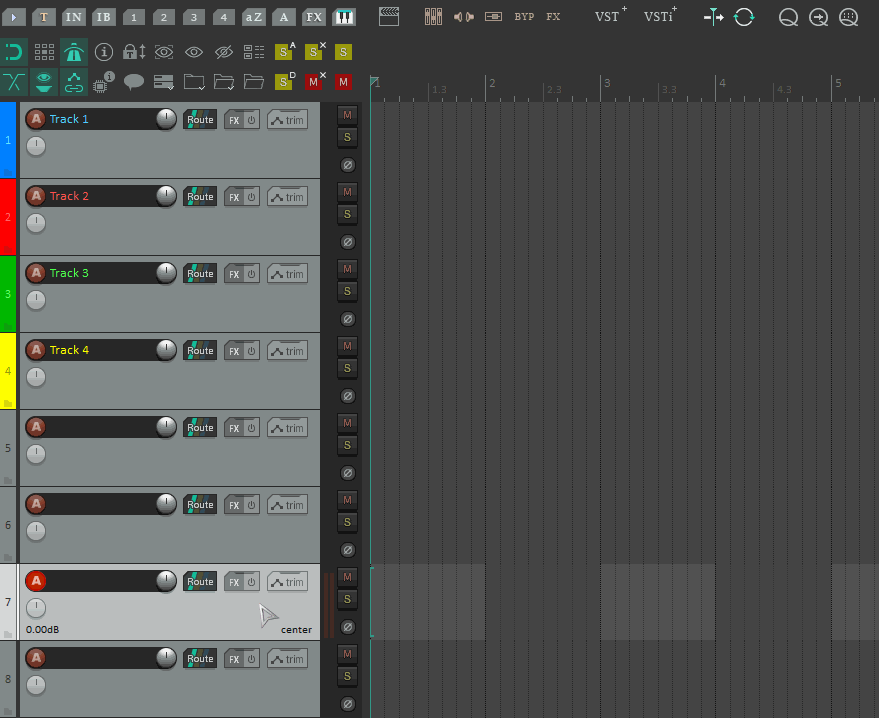
Task: Click the track 7 volume knob
Action: point(166,581)
